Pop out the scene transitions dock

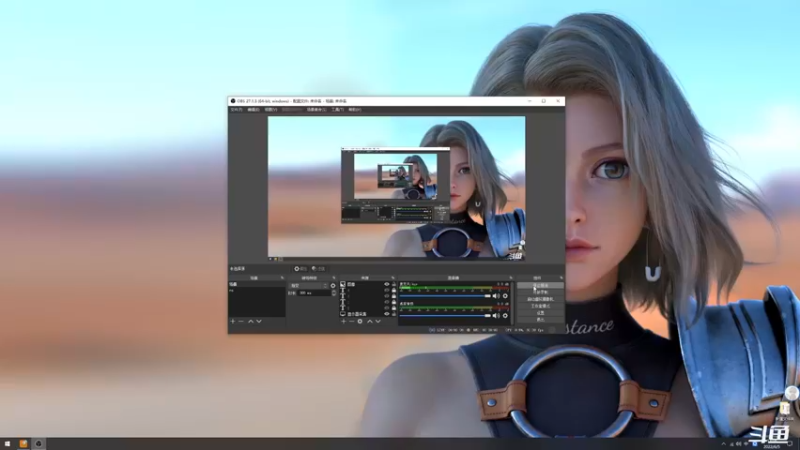coord(334,278)
